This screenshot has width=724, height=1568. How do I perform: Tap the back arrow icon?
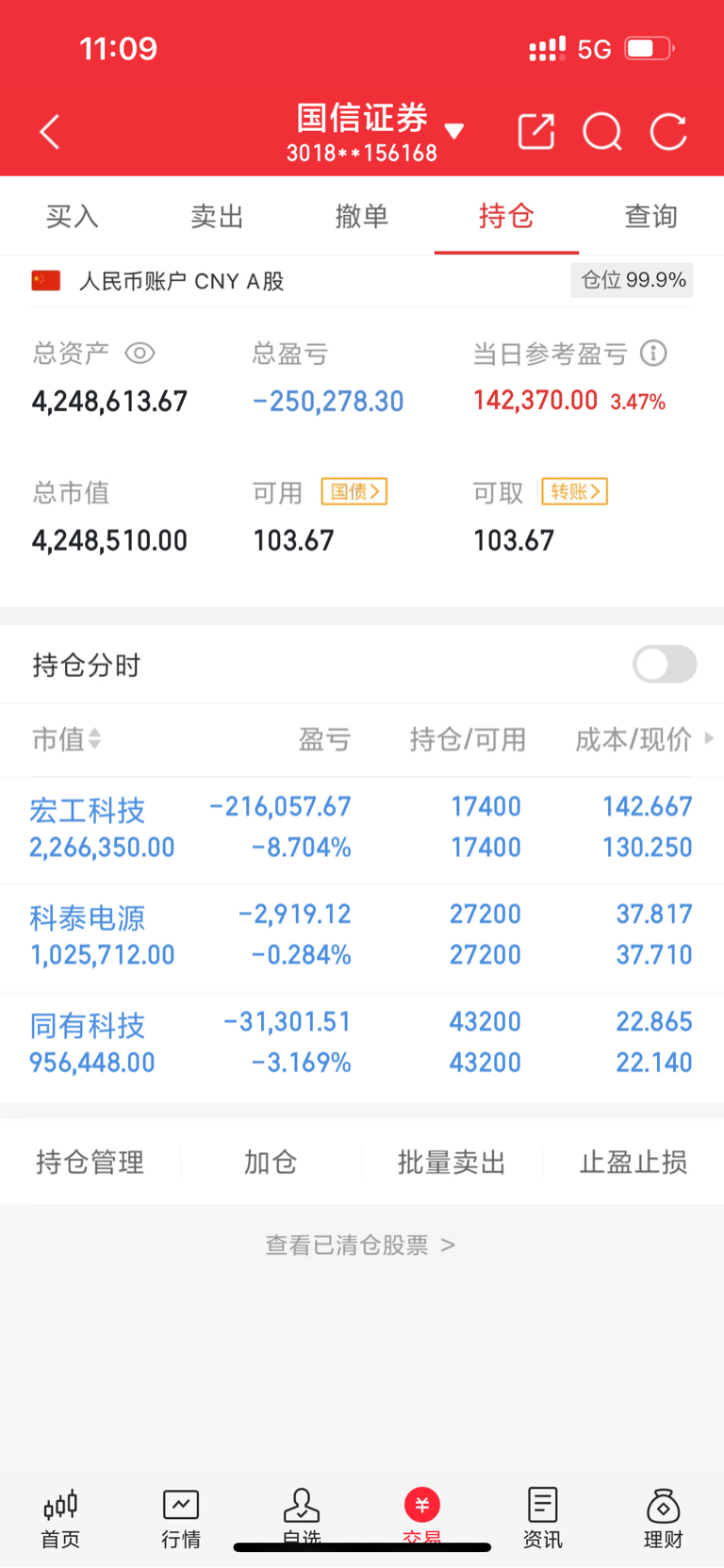(51, 132)
